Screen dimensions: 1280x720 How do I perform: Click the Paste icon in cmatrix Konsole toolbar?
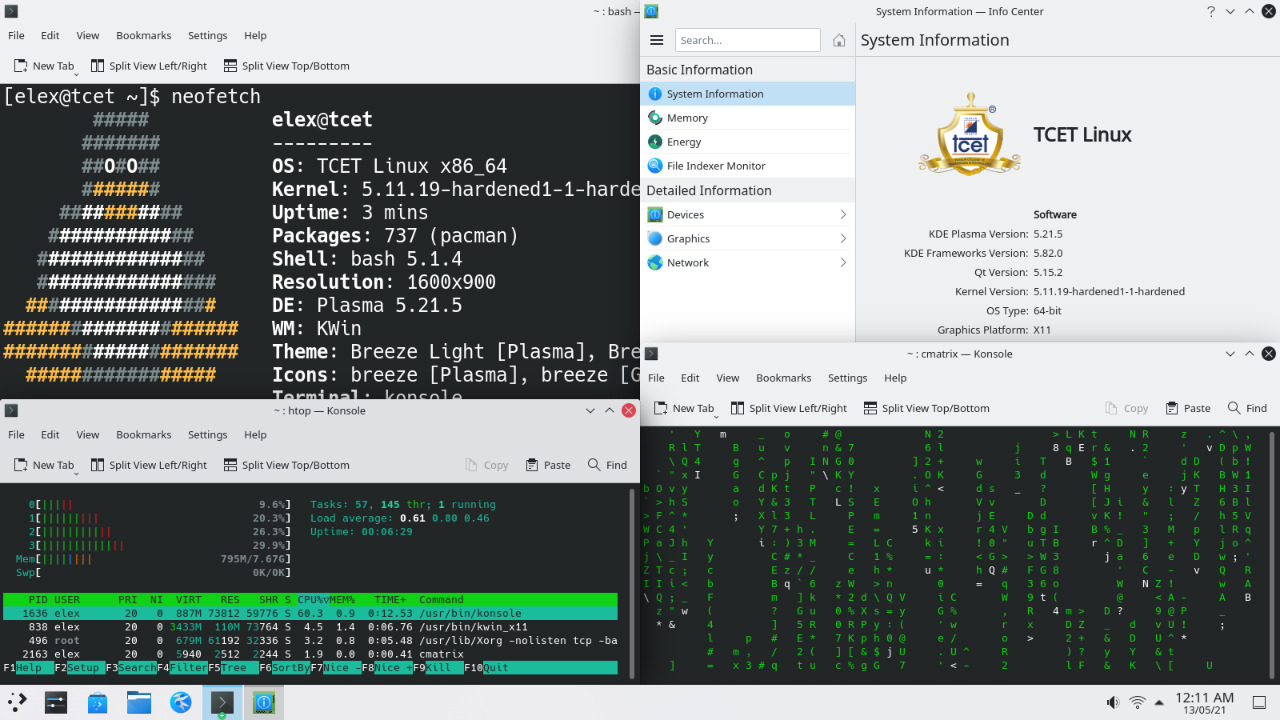point(1187,407)
